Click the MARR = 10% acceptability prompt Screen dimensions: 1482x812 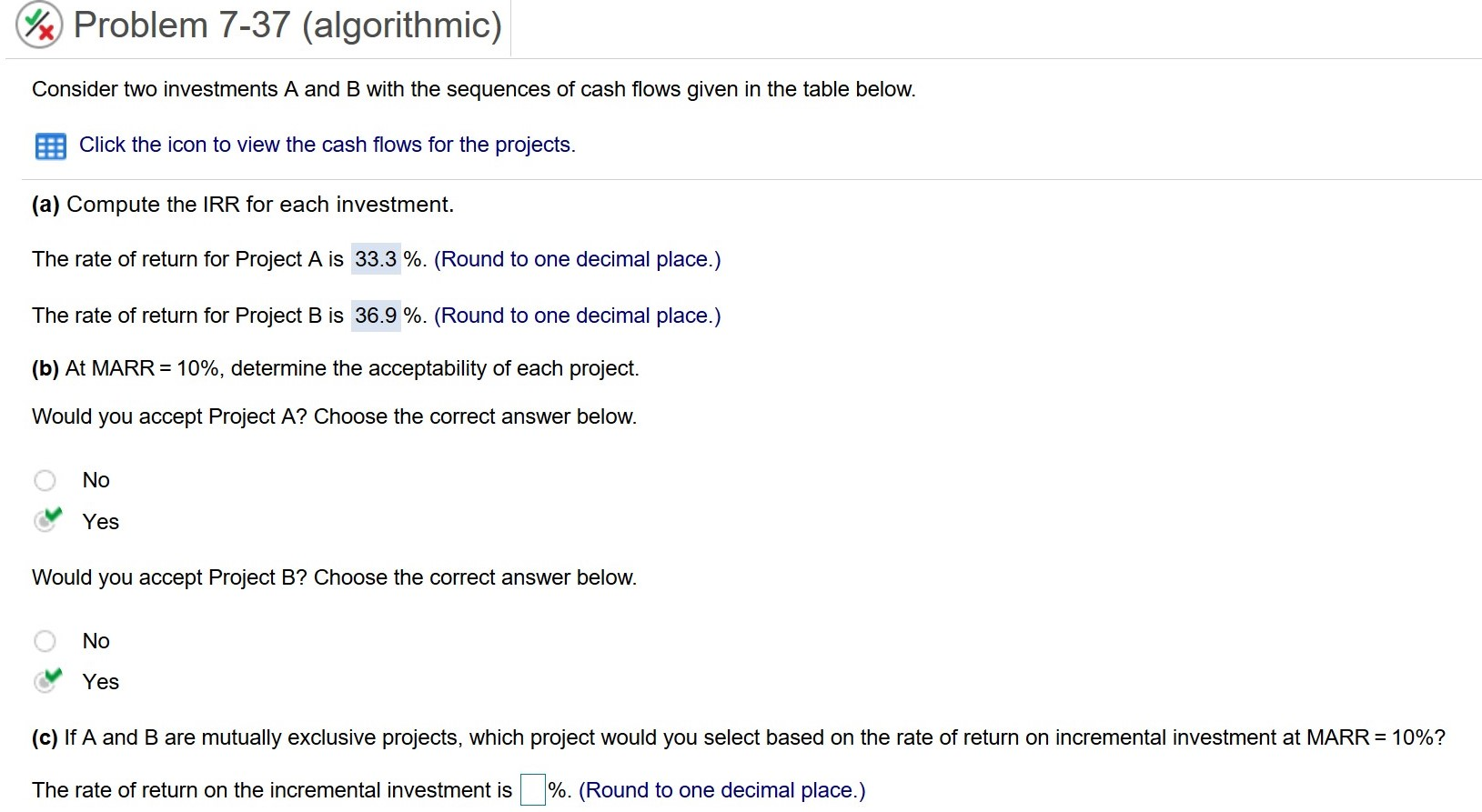tap(335, 368)
